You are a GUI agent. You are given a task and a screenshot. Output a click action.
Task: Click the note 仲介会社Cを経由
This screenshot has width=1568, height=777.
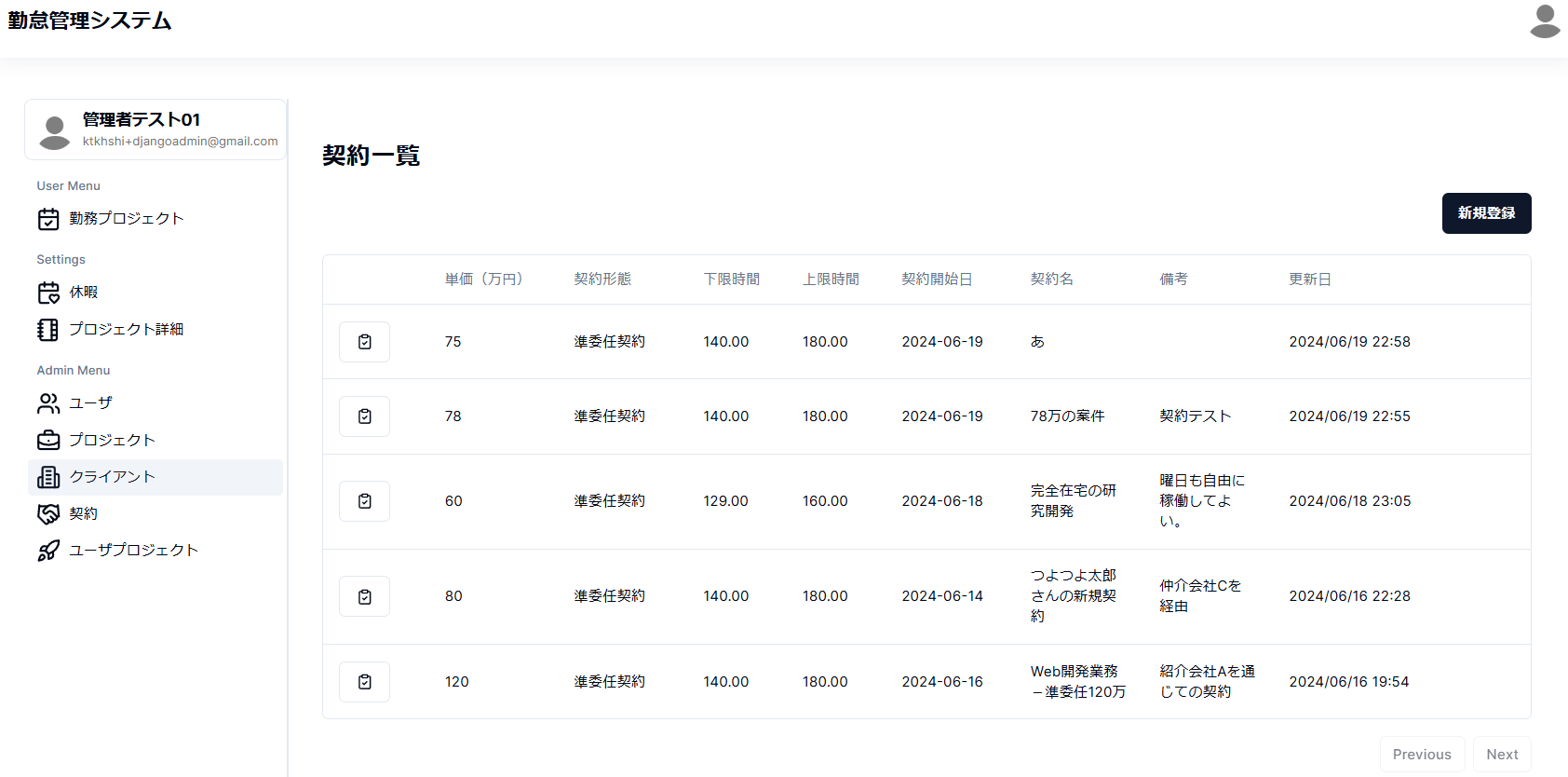pos(1200,596)
